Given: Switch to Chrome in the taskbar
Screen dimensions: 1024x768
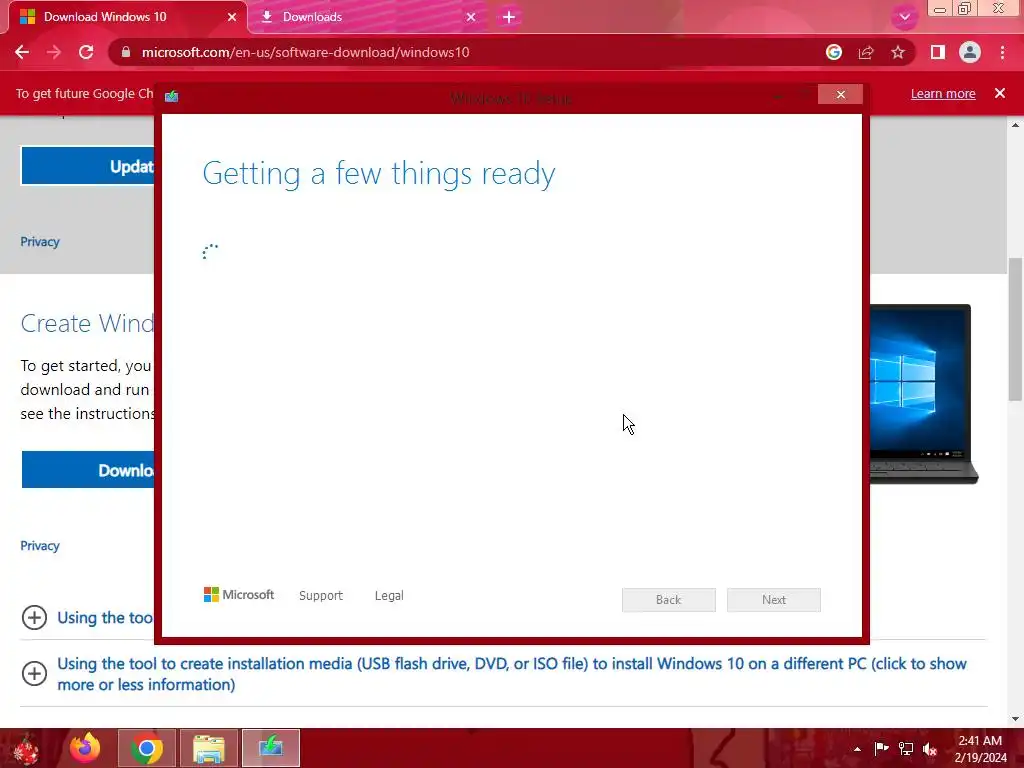Looking at the screenshot, I should (147, 748).
